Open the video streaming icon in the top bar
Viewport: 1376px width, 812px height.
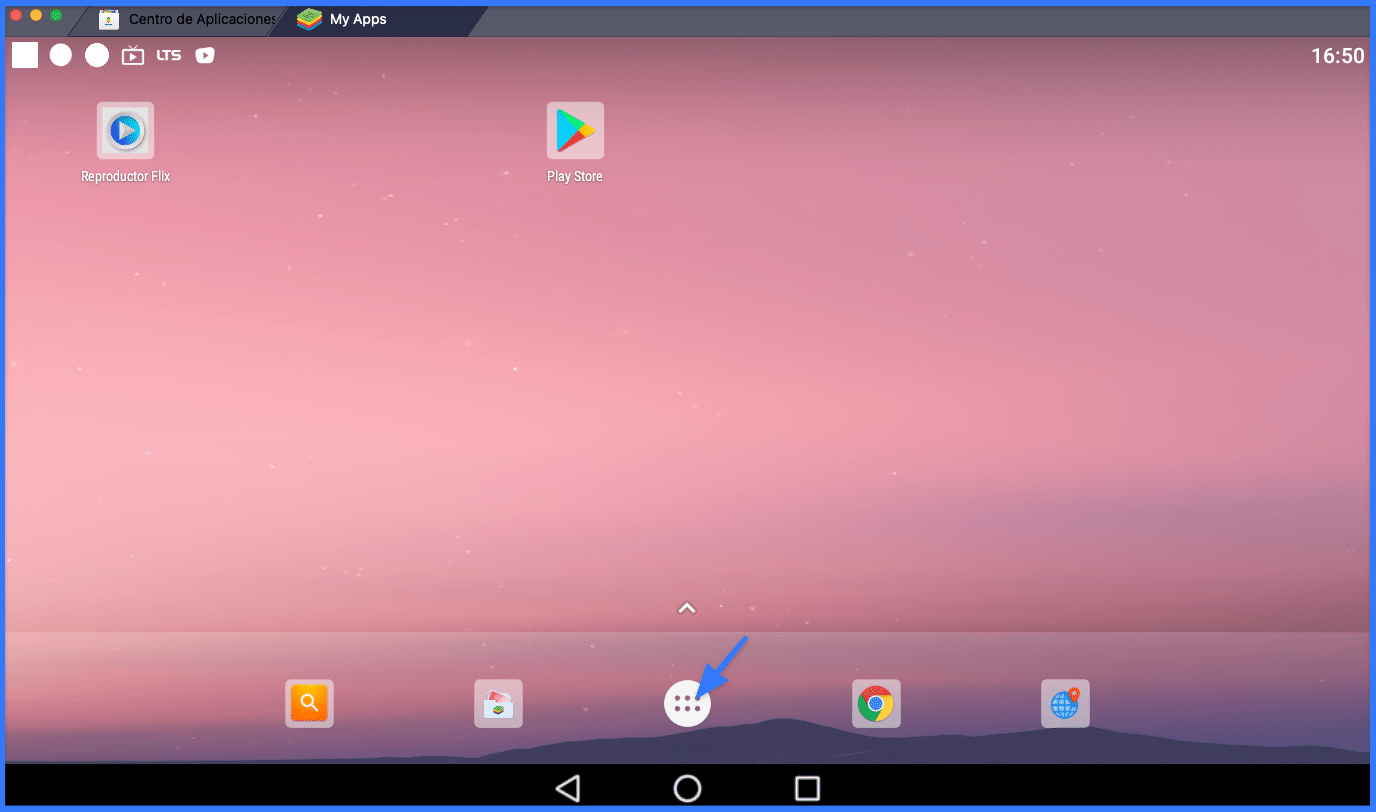point(204,55)
